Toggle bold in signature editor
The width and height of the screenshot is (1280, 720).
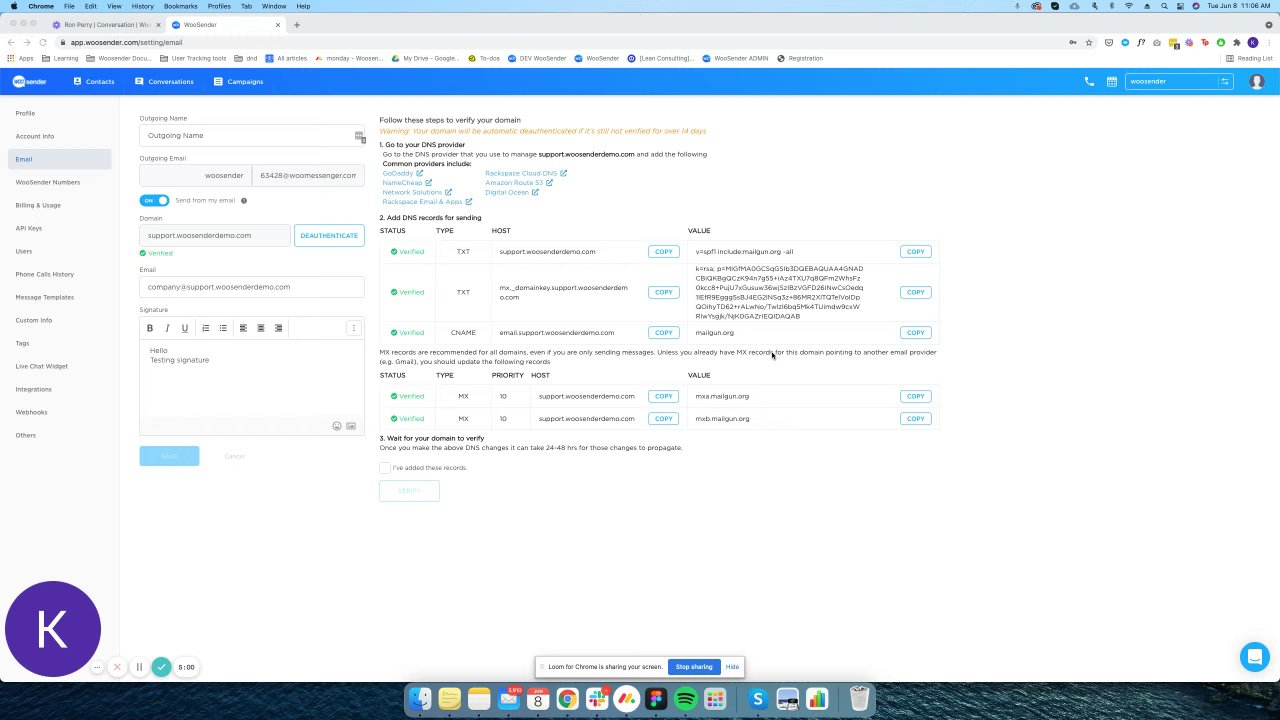coord(150,328)
